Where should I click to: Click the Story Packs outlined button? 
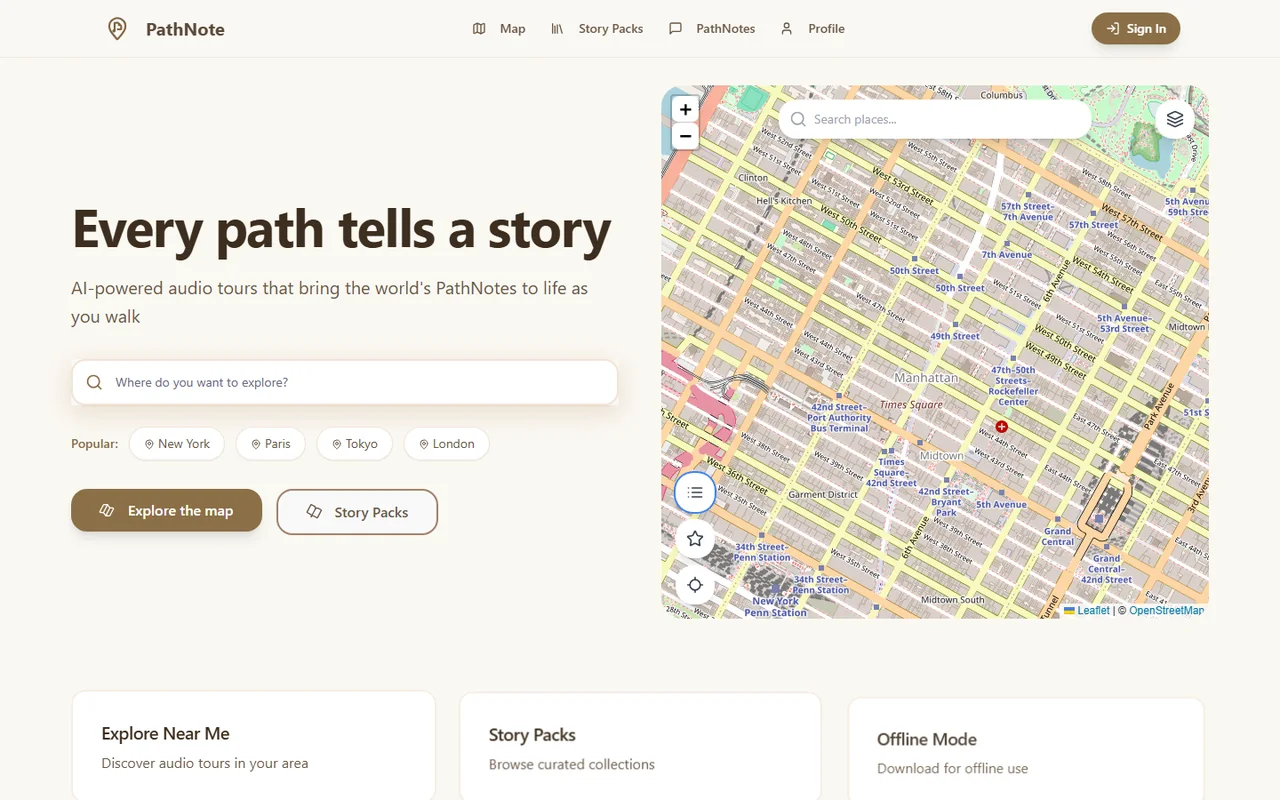[357, 512]
